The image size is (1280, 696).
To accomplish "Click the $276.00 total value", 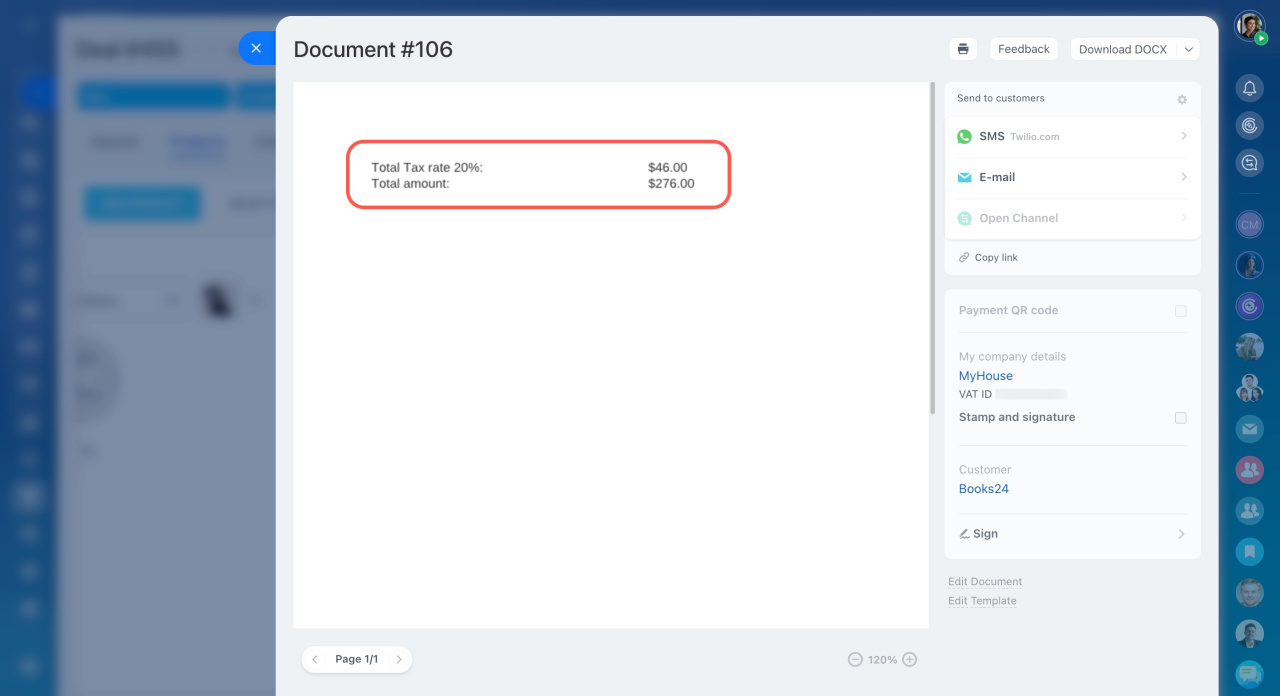I will [671, 184].
